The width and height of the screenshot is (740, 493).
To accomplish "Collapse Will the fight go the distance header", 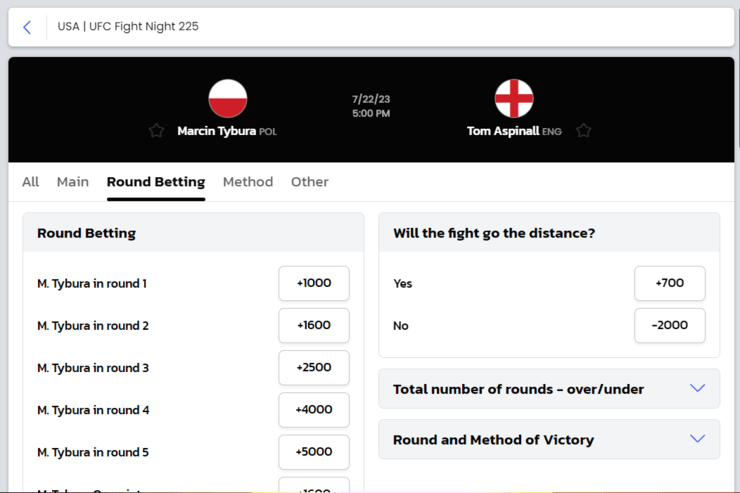I will click(549, 233).
